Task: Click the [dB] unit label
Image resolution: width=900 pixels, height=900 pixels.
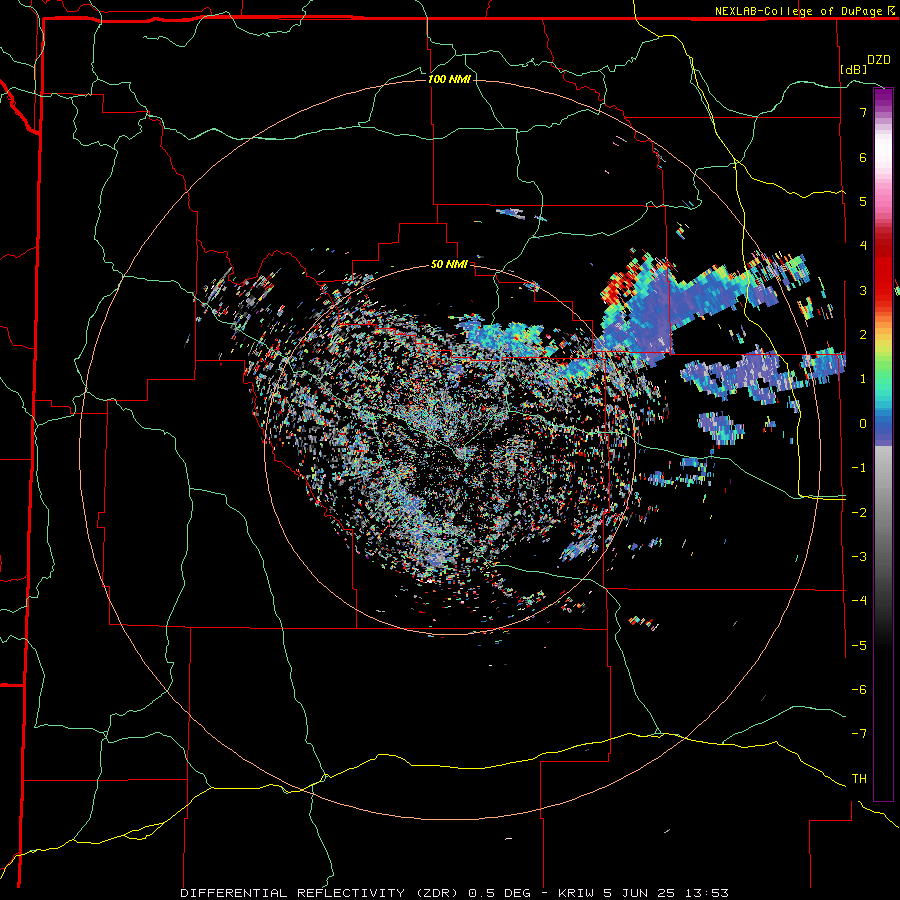Action: click(x=854, y=69)
